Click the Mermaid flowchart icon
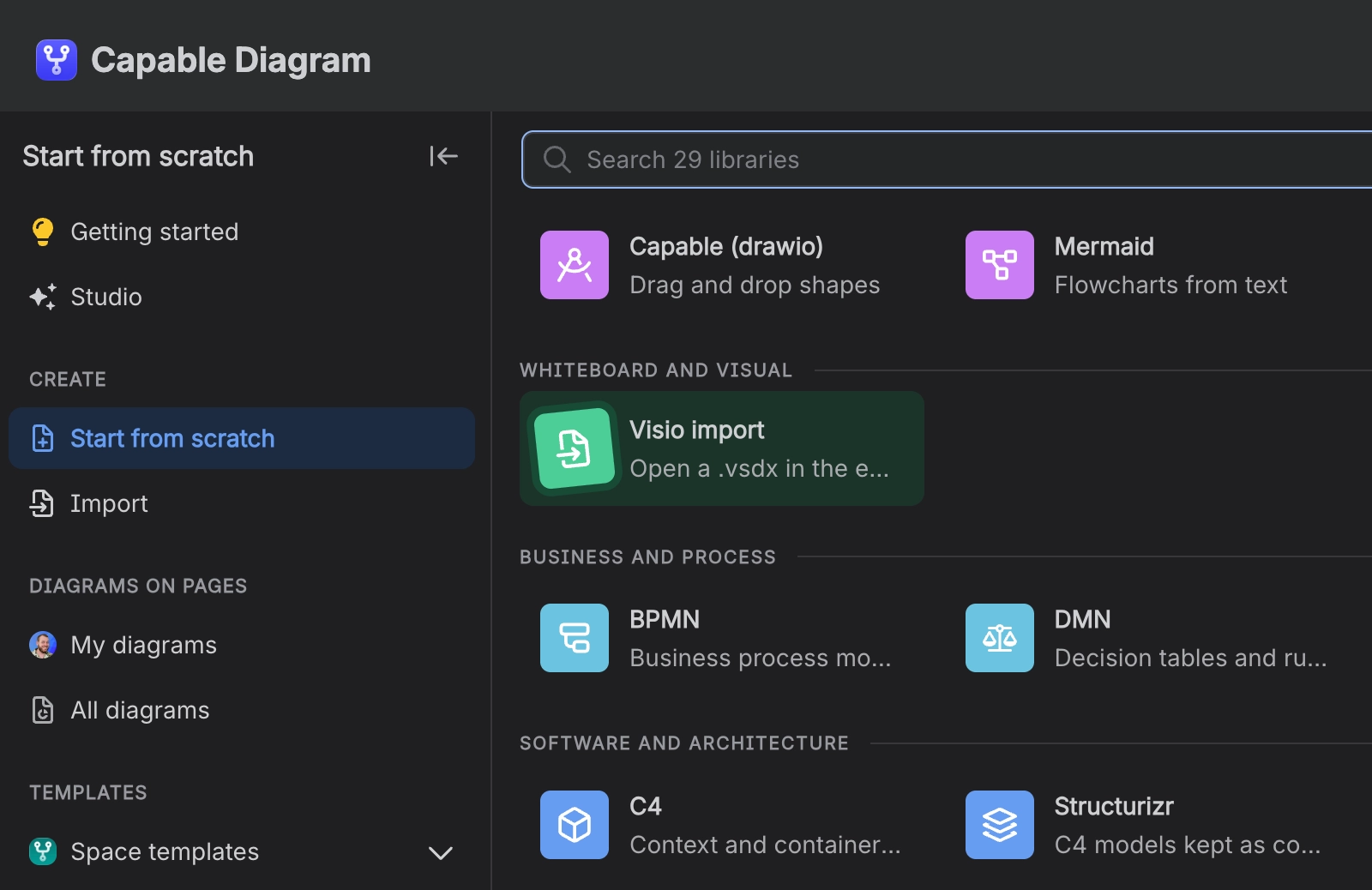The height and width of the screenshot is (890, 1372). (x=1000, y=265)
